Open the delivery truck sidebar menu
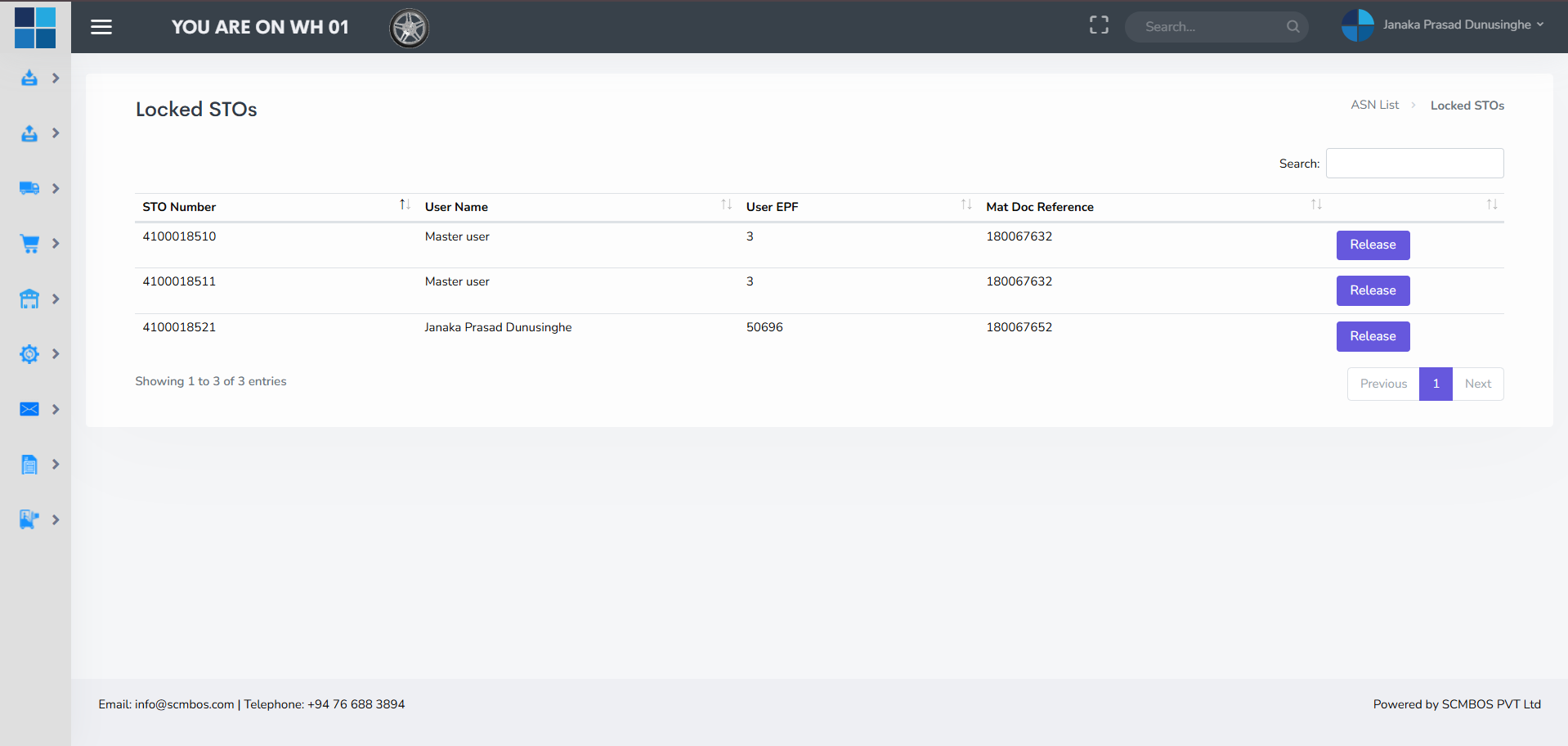1568x746 pixels. click(x=29, y=188)
